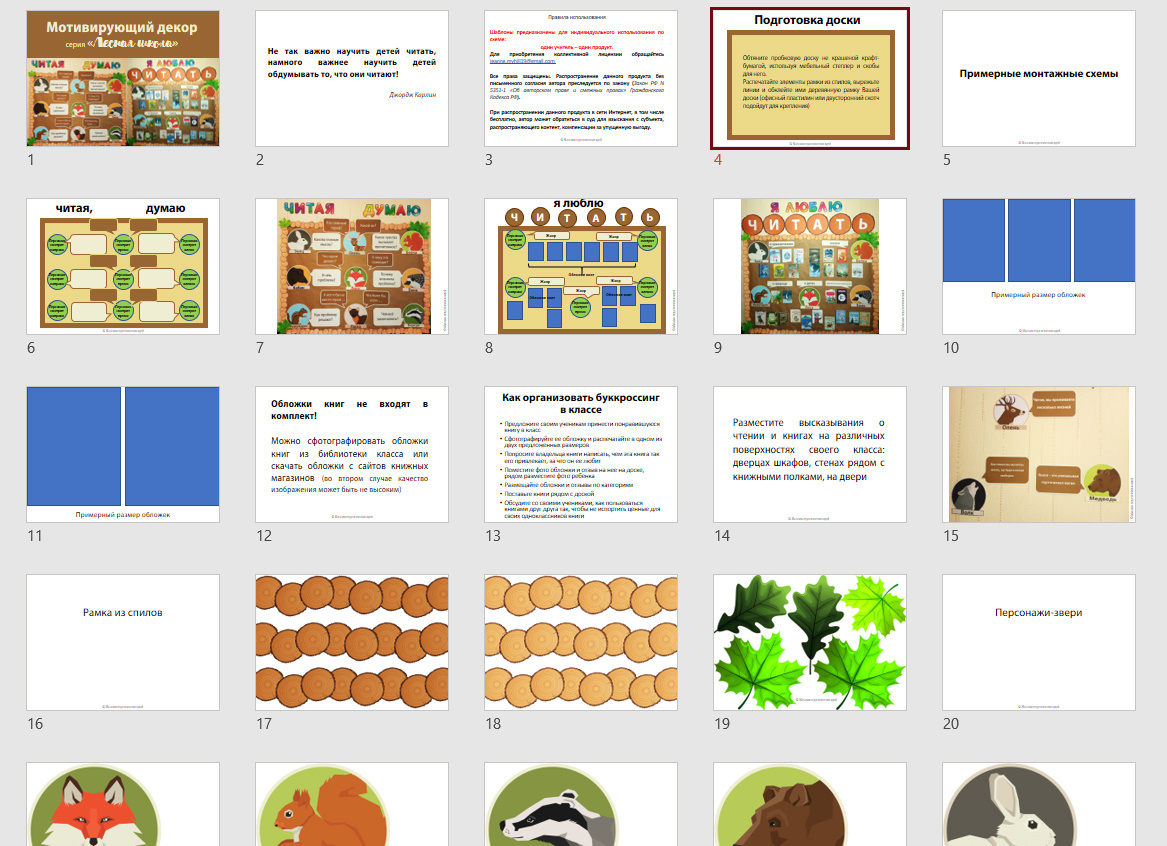Viewport: 1167px width, 846px height.
Task: Open slide 3 Правила использования
Action: pyautogui.click(x=580, y=78)
